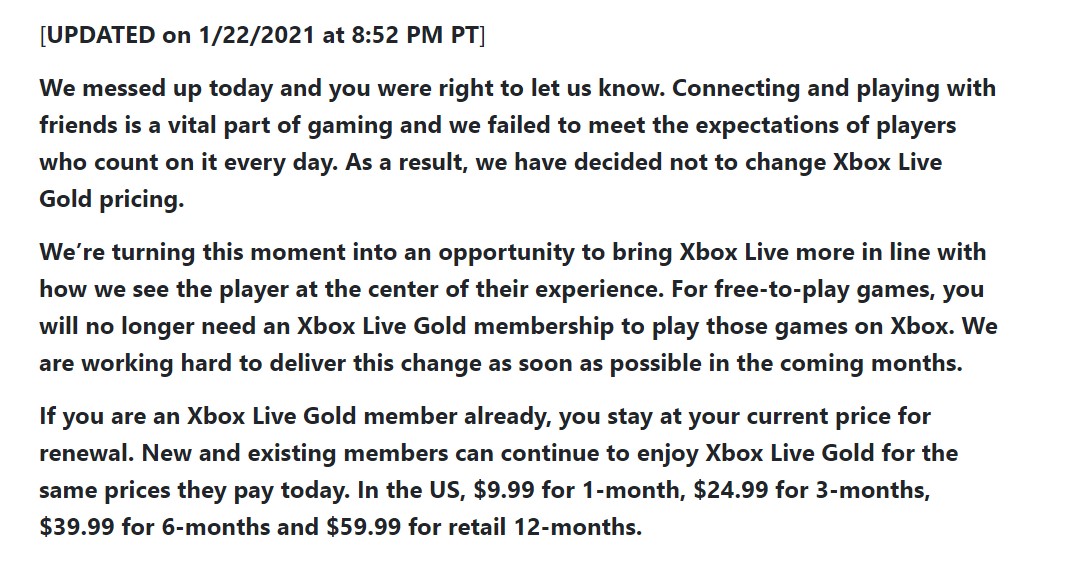Click 'New and existing members' text

point(294,453)
